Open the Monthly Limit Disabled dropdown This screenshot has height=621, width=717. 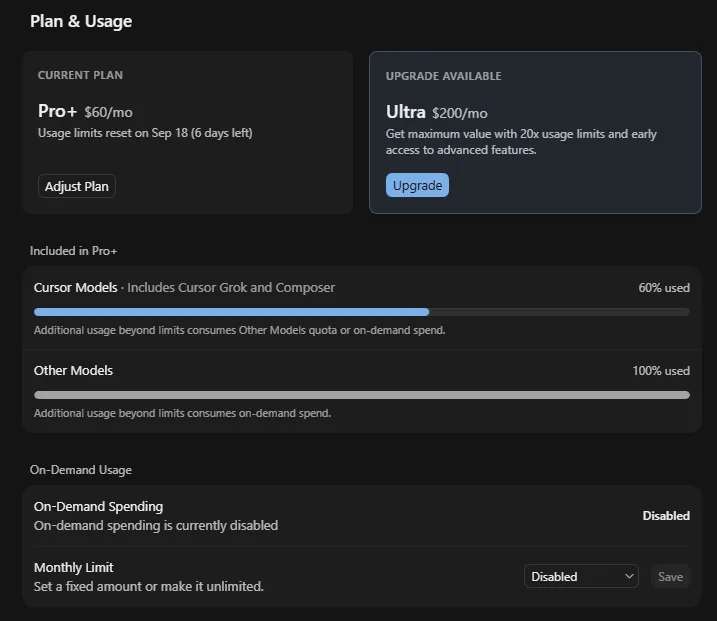581,576
